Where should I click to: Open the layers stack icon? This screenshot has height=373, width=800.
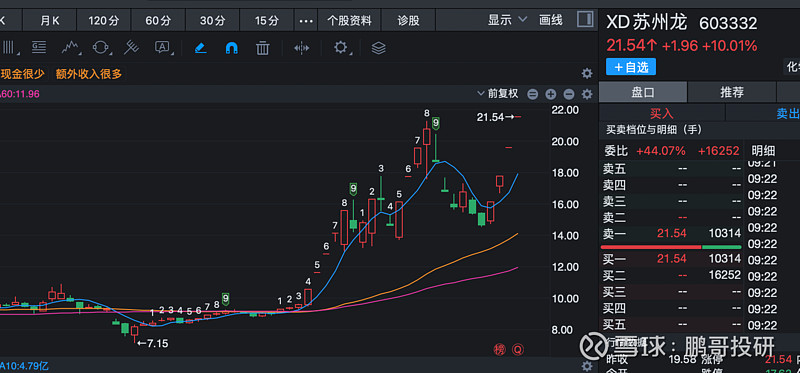coord(378,48)
